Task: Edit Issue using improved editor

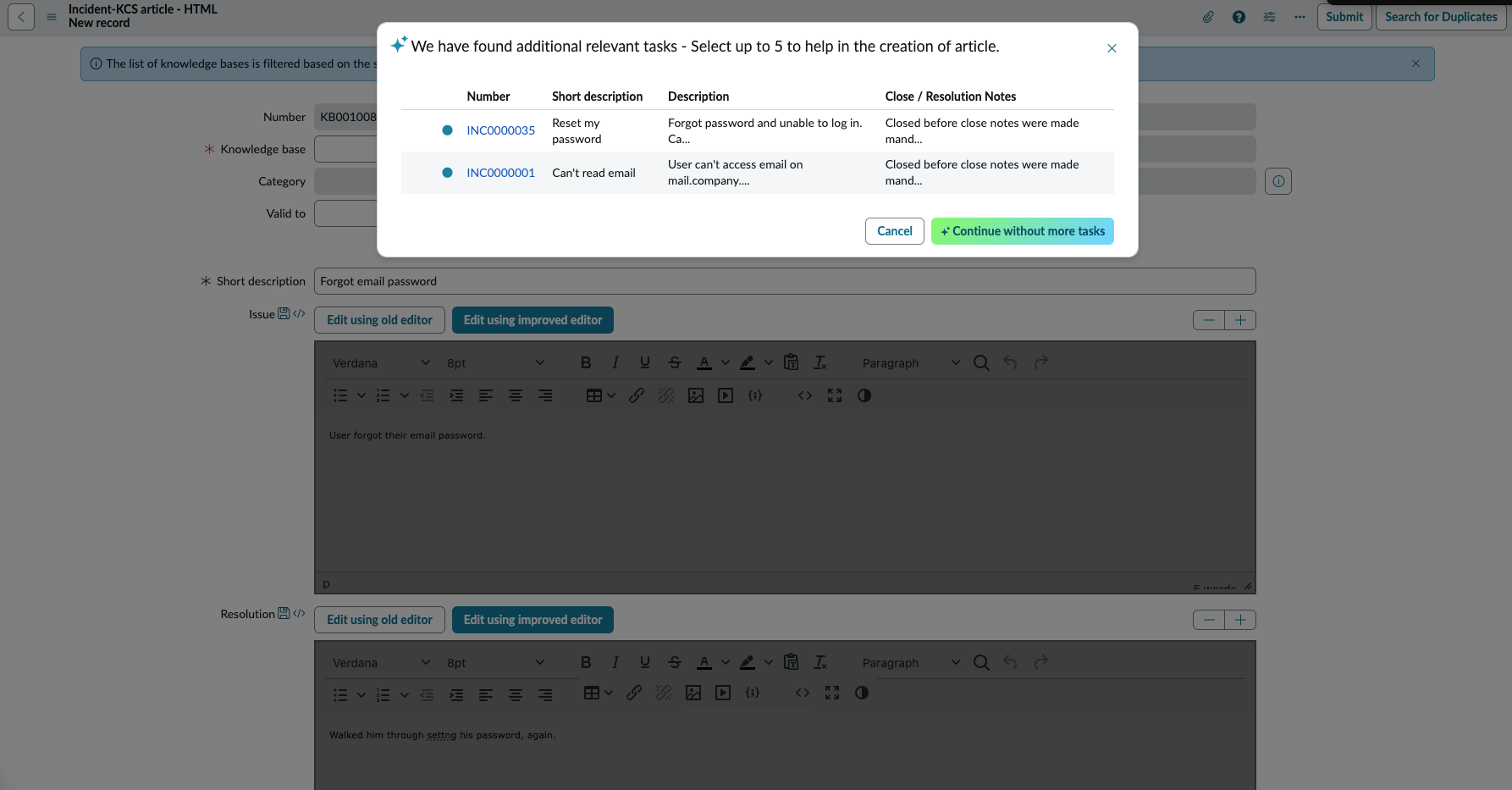Action: click(x=533, y=320)
